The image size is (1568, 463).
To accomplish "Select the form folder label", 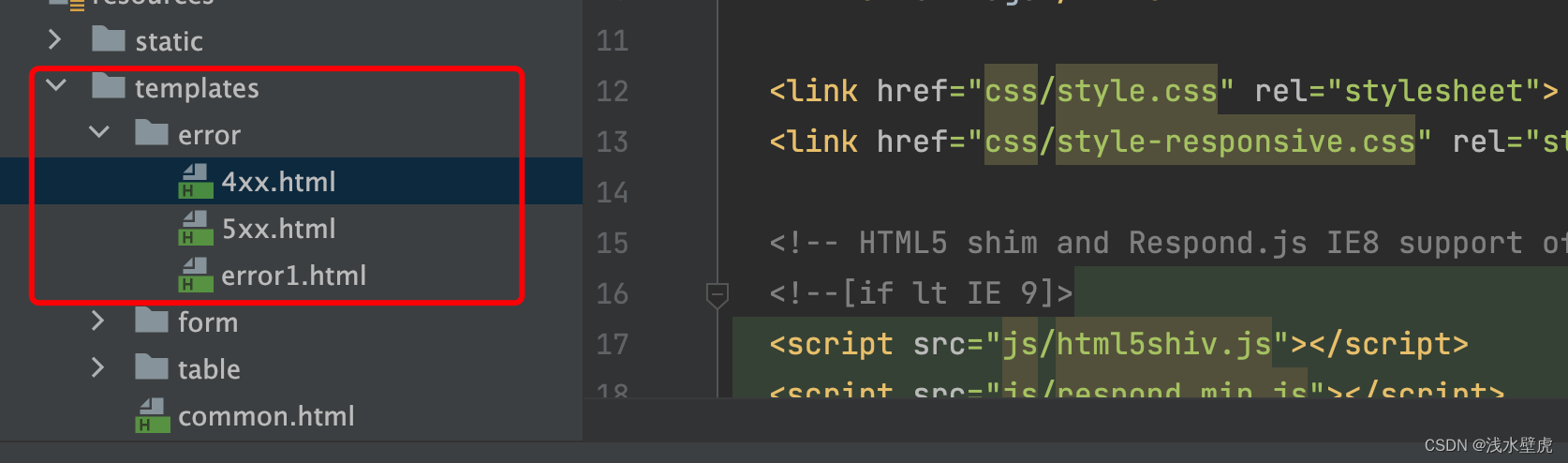I will (x=208, y=322).
